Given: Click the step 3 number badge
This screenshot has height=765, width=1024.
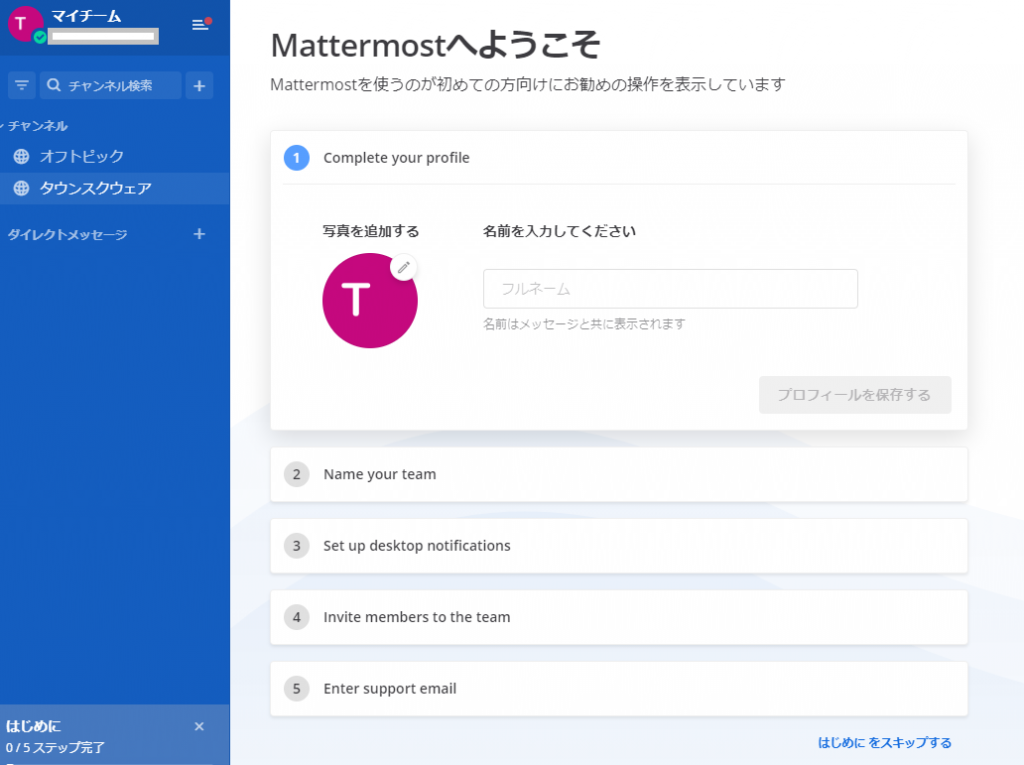Looking at the screenshot, I should click(296, 545).
